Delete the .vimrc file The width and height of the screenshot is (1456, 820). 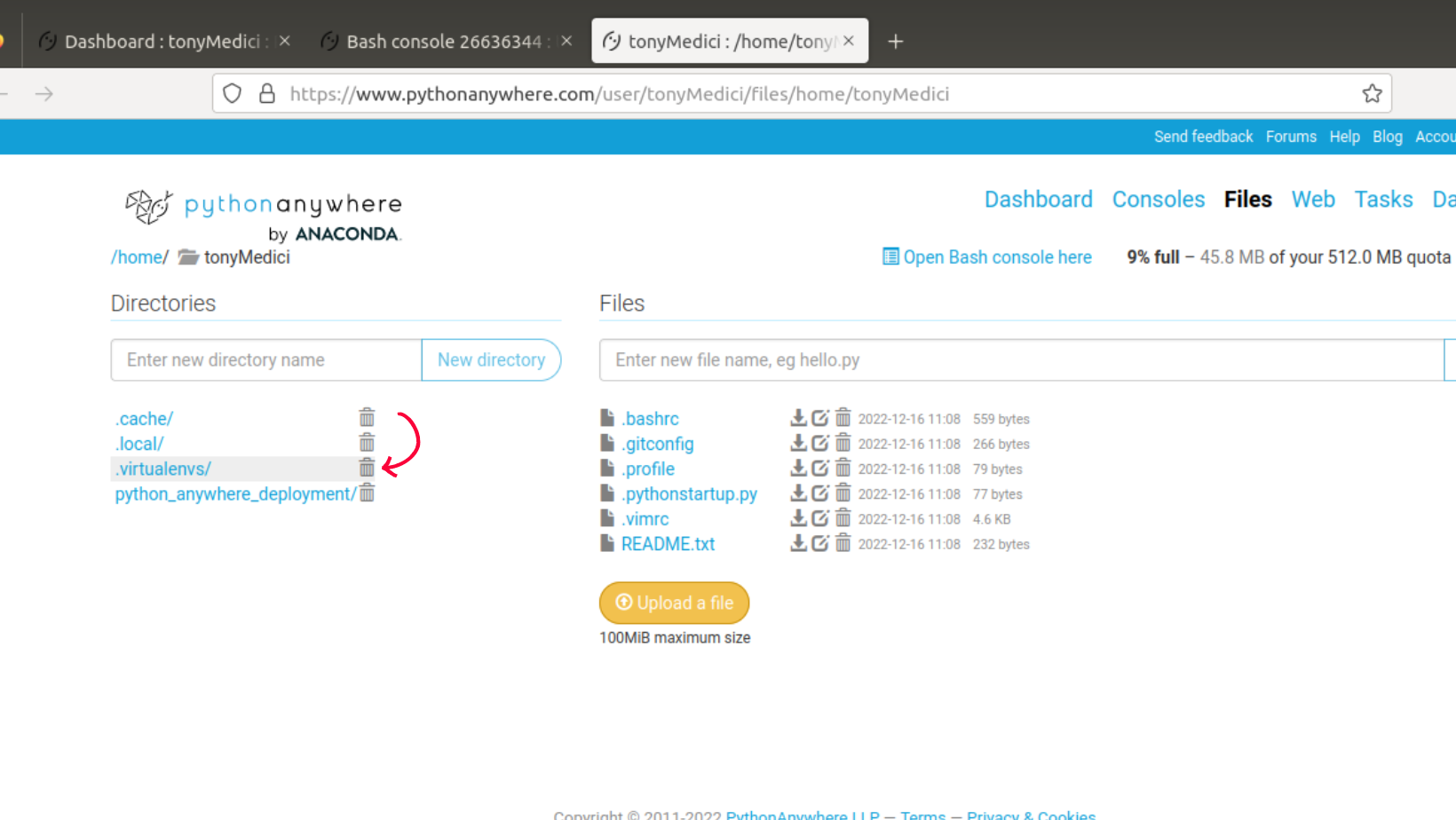[843, 517]
